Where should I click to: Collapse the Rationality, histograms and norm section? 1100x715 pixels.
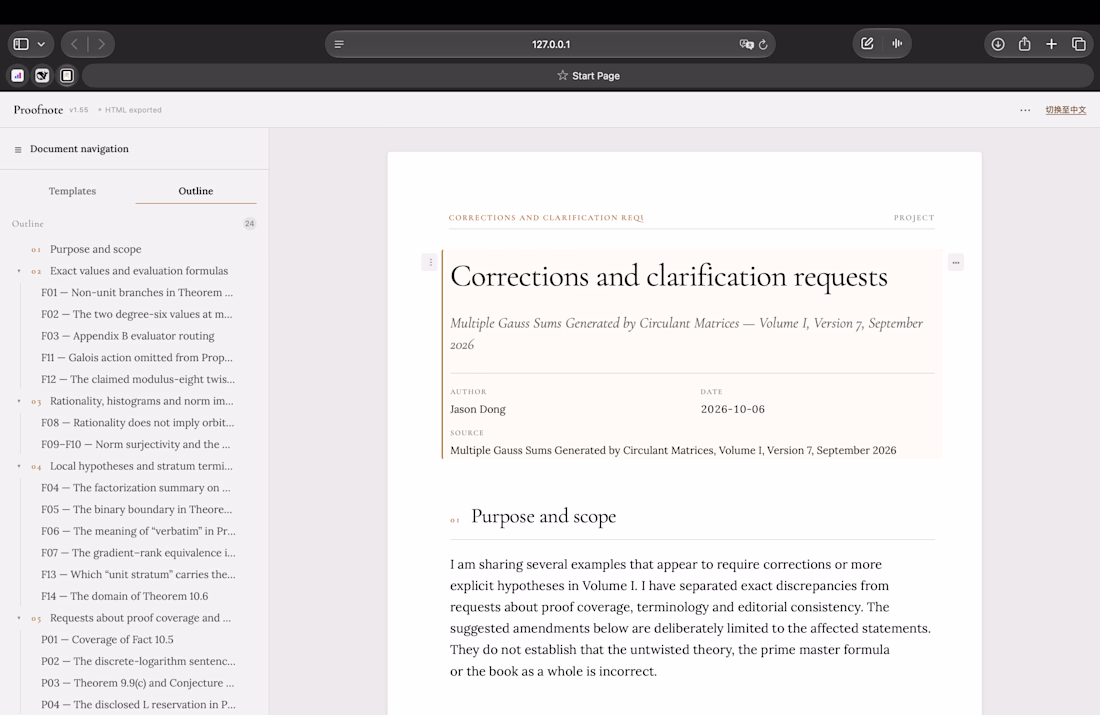[19, 401]
